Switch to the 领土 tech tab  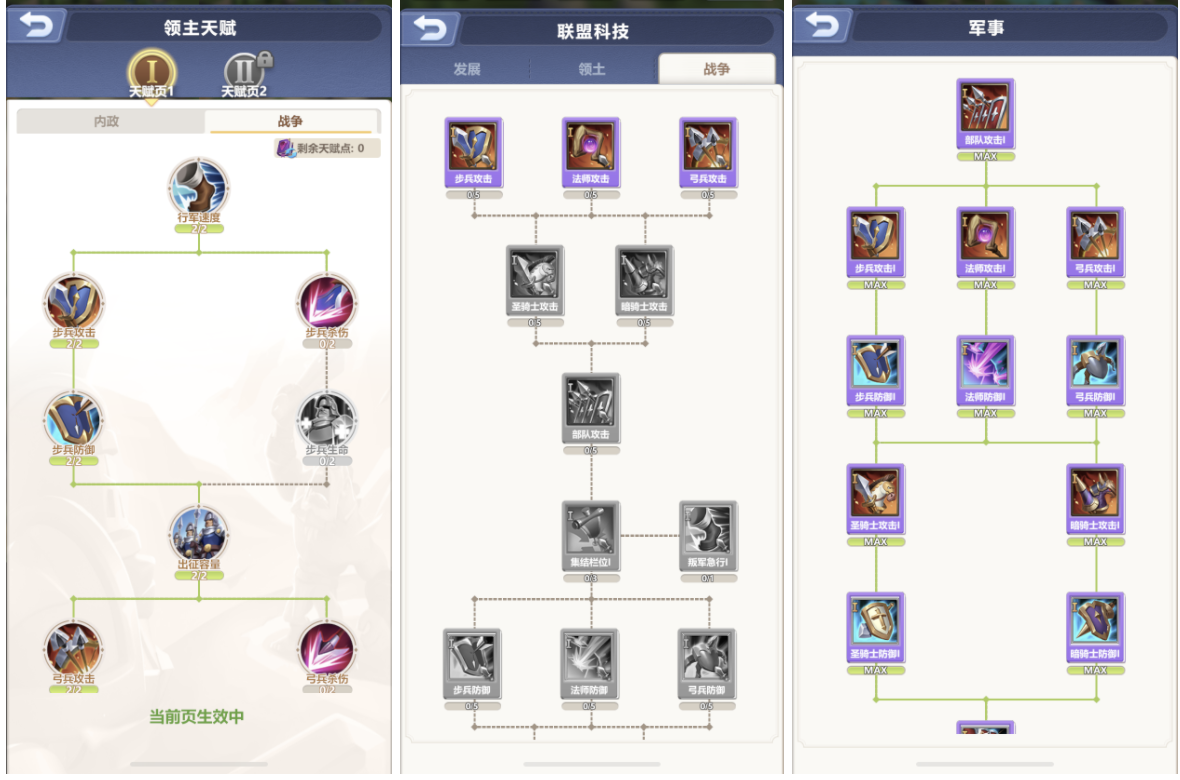click(x=592, y=69)
